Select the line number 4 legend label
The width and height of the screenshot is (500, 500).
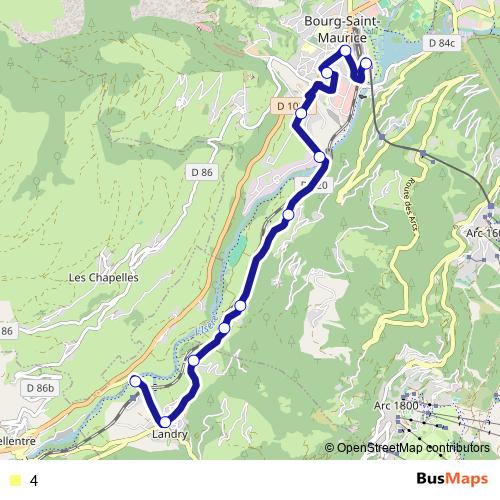(34, 481)
